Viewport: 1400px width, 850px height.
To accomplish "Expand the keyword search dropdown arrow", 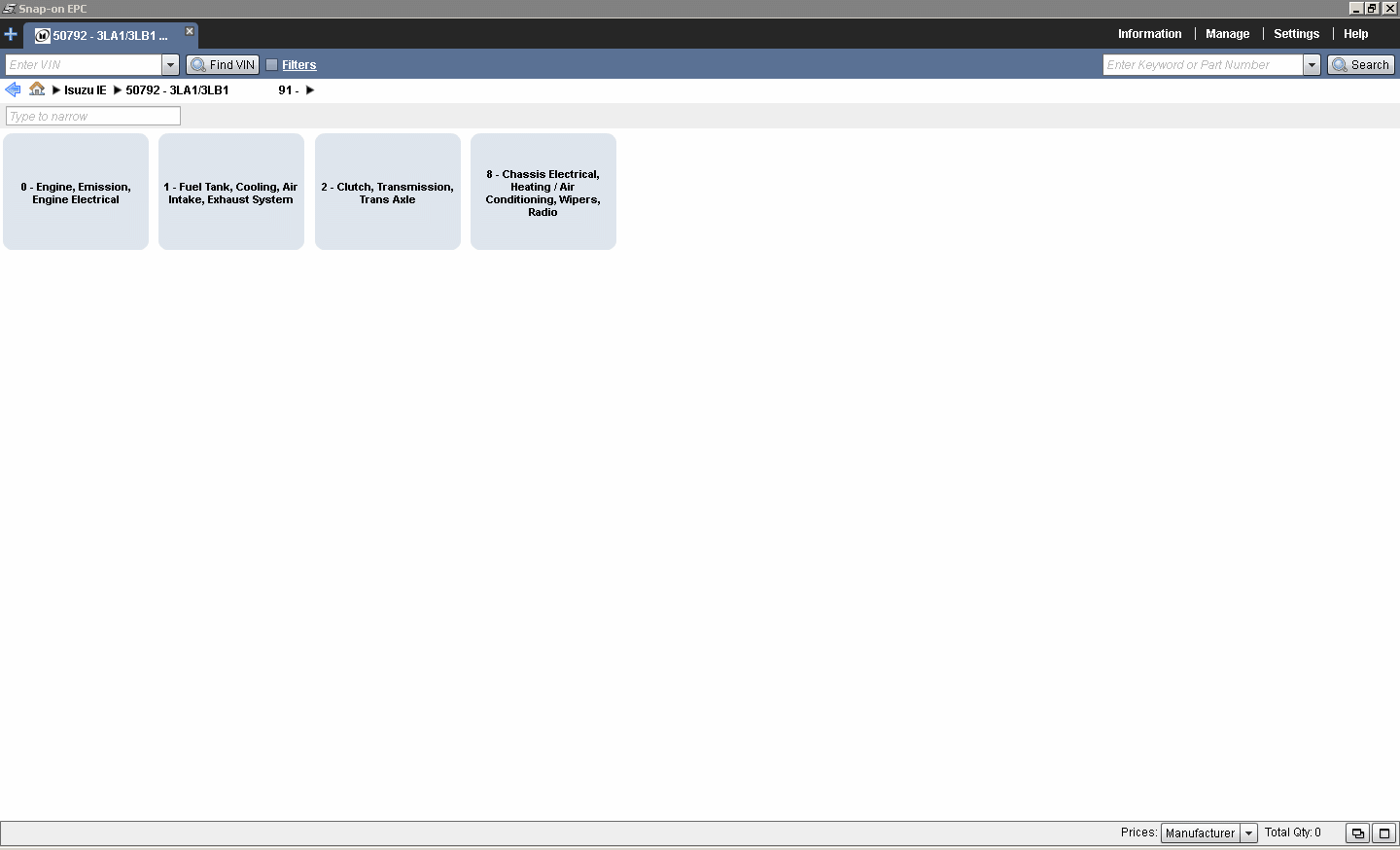I will (x=1312, y=65).
